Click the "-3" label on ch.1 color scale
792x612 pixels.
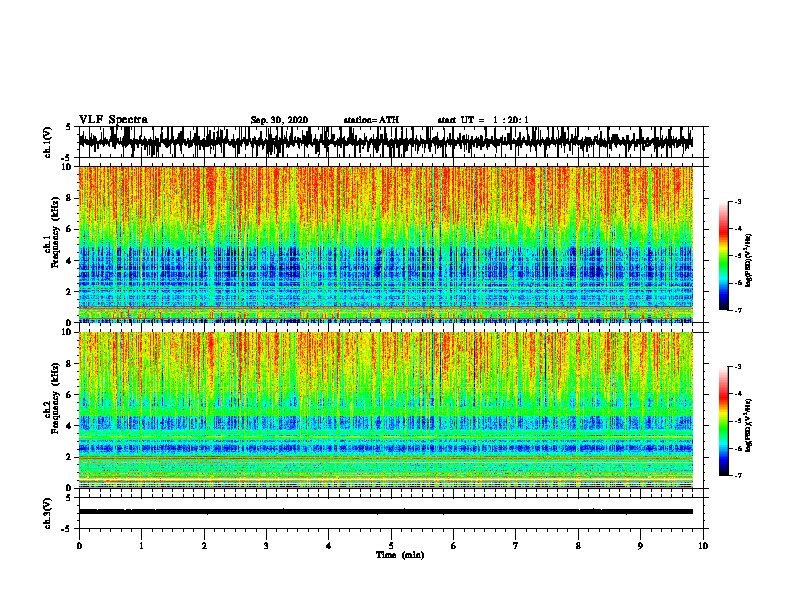coord(738,202)
